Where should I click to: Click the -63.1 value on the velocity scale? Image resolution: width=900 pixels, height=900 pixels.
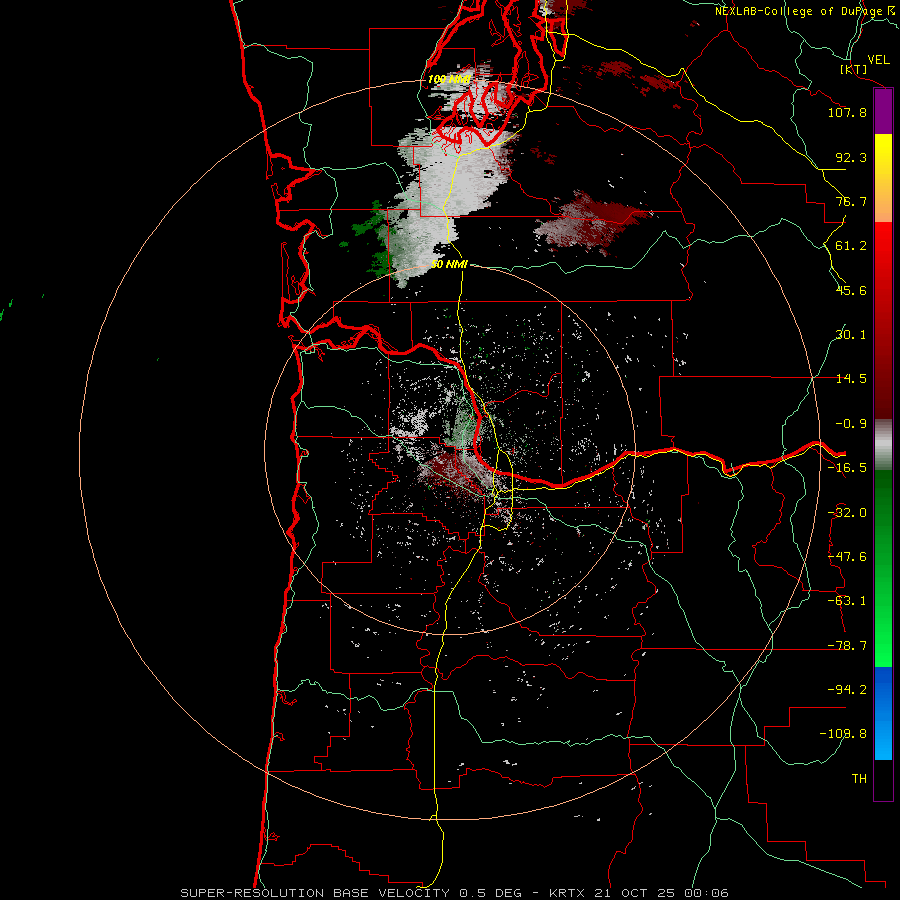(x=847, y=601)
